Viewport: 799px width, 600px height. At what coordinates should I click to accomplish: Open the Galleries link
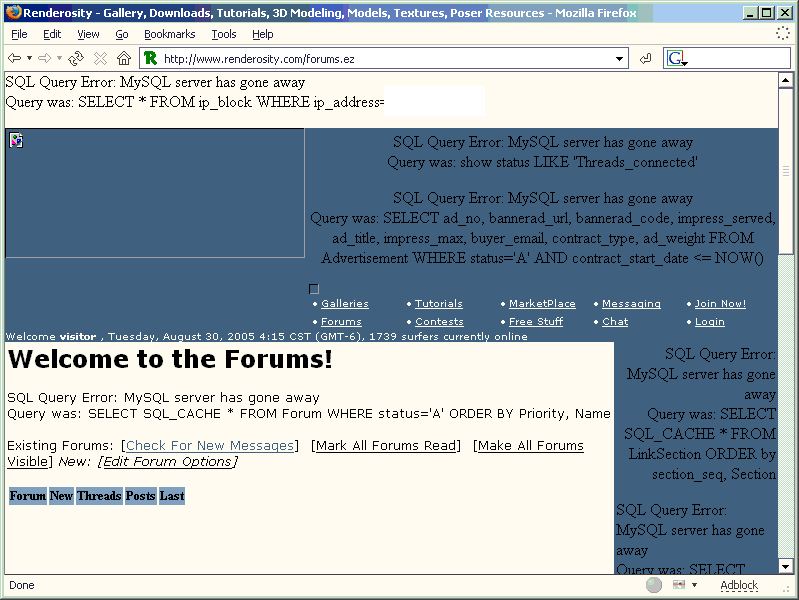[x=345, y=303]
